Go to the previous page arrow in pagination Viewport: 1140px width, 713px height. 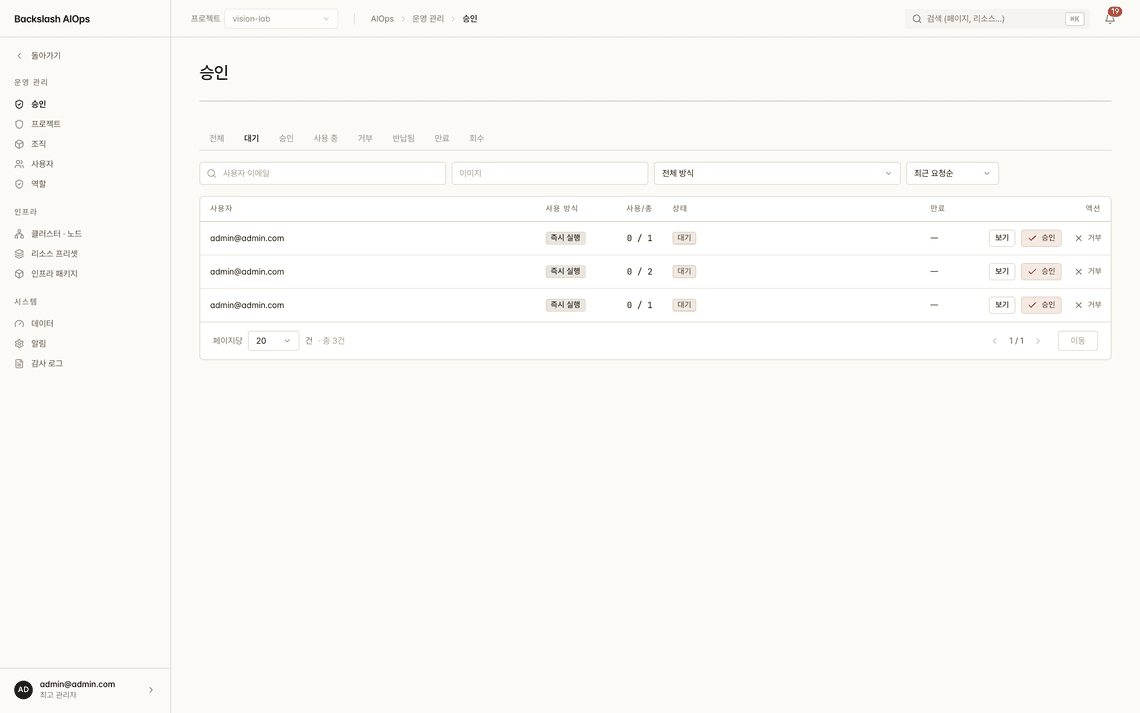(x=995, y=341)
